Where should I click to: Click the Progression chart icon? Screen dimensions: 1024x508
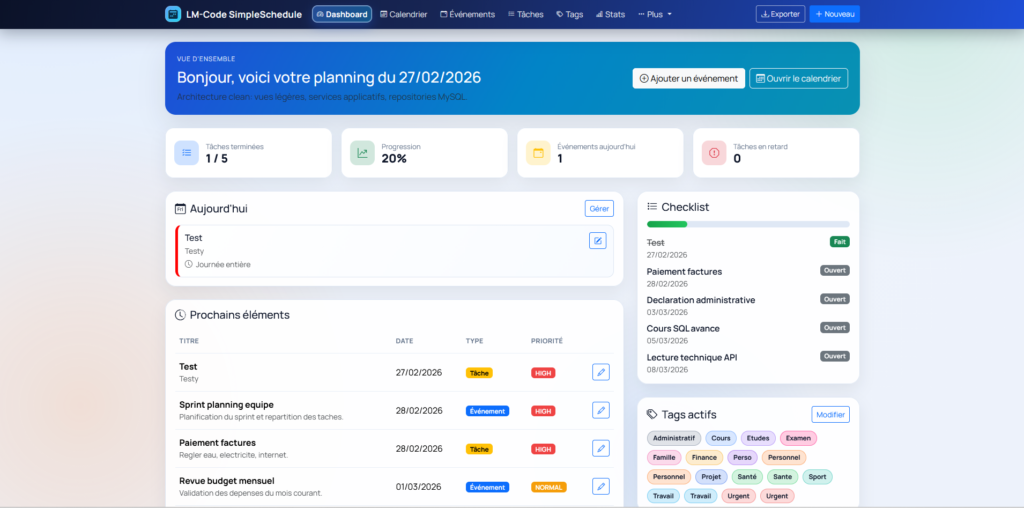(362, 153)
